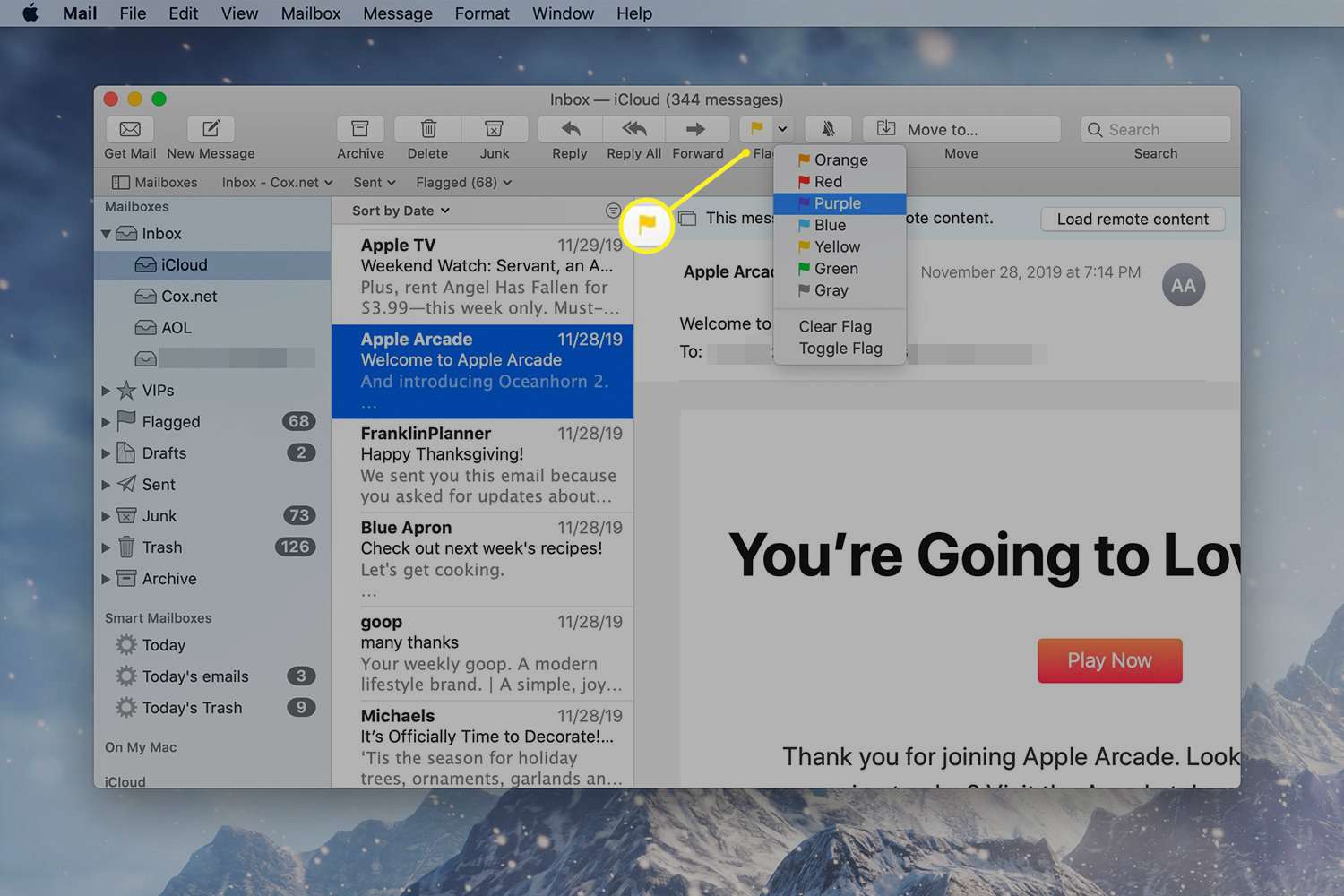The image size is (1344, 896).
Task: Choose the Yellow flag option
Action: point(840,247)
